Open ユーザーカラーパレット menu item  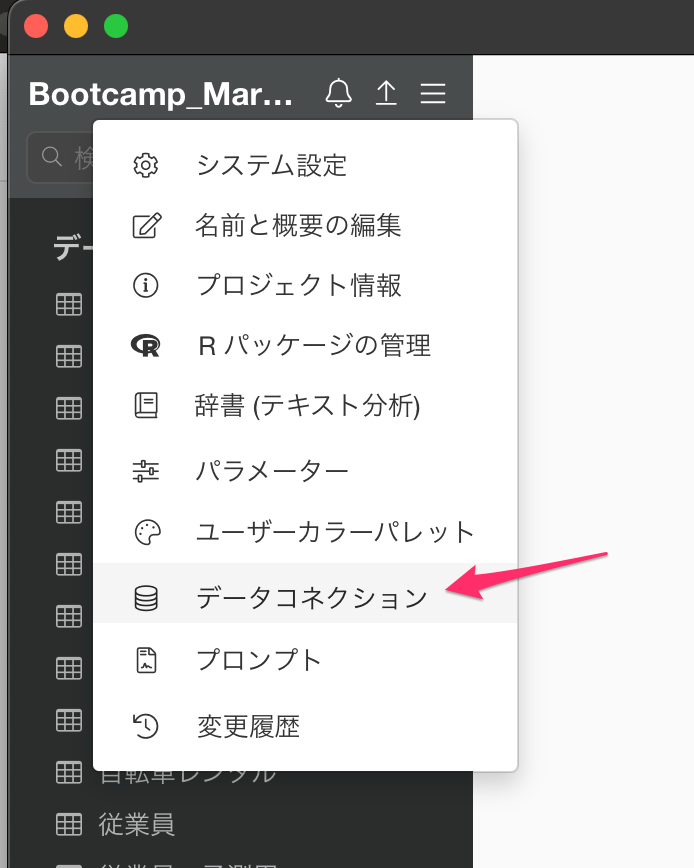305,532
